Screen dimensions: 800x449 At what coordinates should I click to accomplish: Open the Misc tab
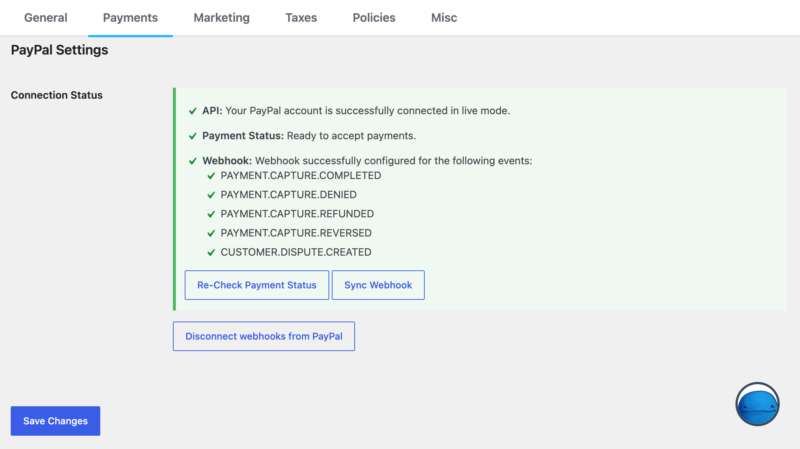444,18
